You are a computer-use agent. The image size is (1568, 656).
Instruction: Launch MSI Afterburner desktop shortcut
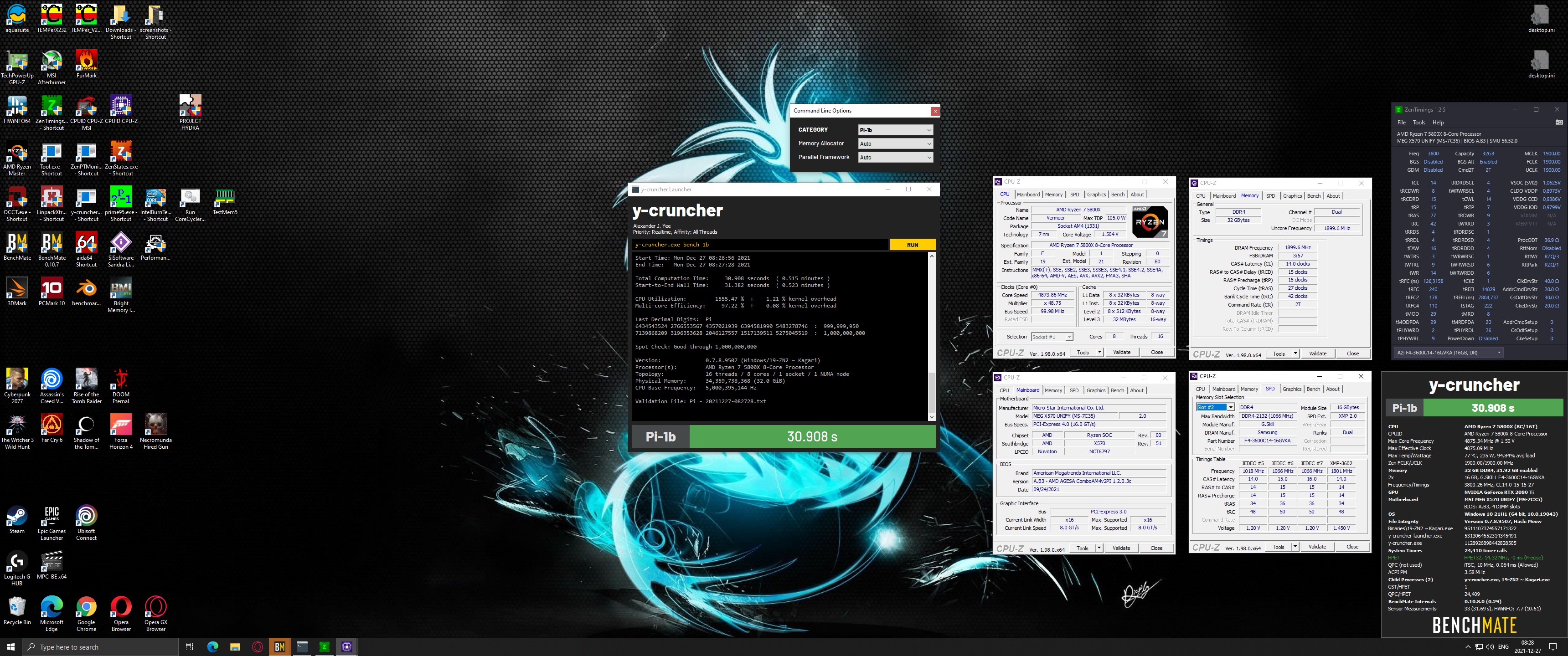(x=52, y=67)
